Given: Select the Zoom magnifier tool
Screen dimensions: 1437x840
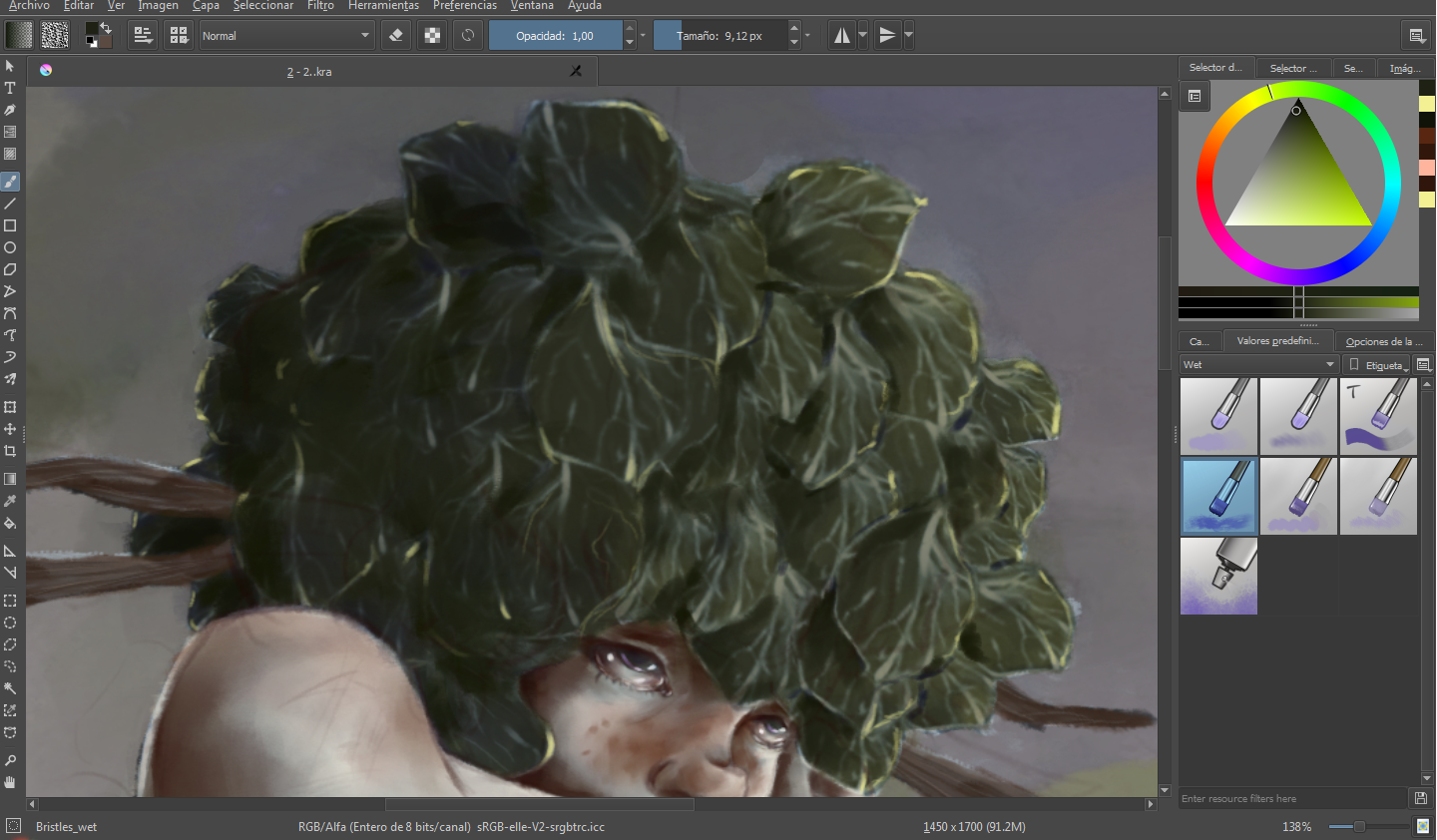Looking at the screenshot, I should tap(10, 760).
